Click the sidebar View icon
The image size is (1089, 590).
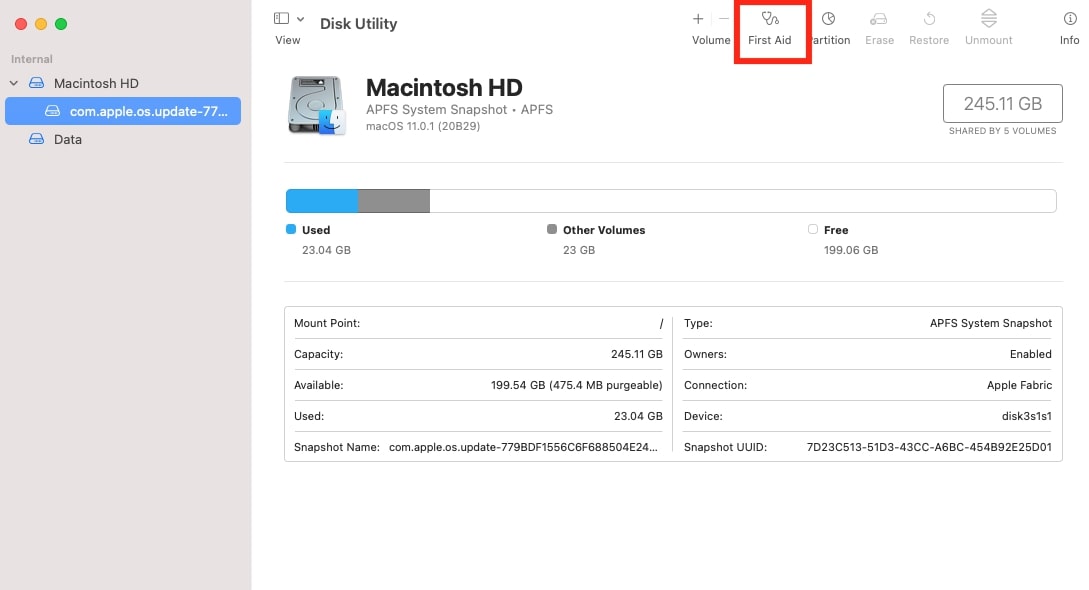pyautogui.click(x=281, y=19)
